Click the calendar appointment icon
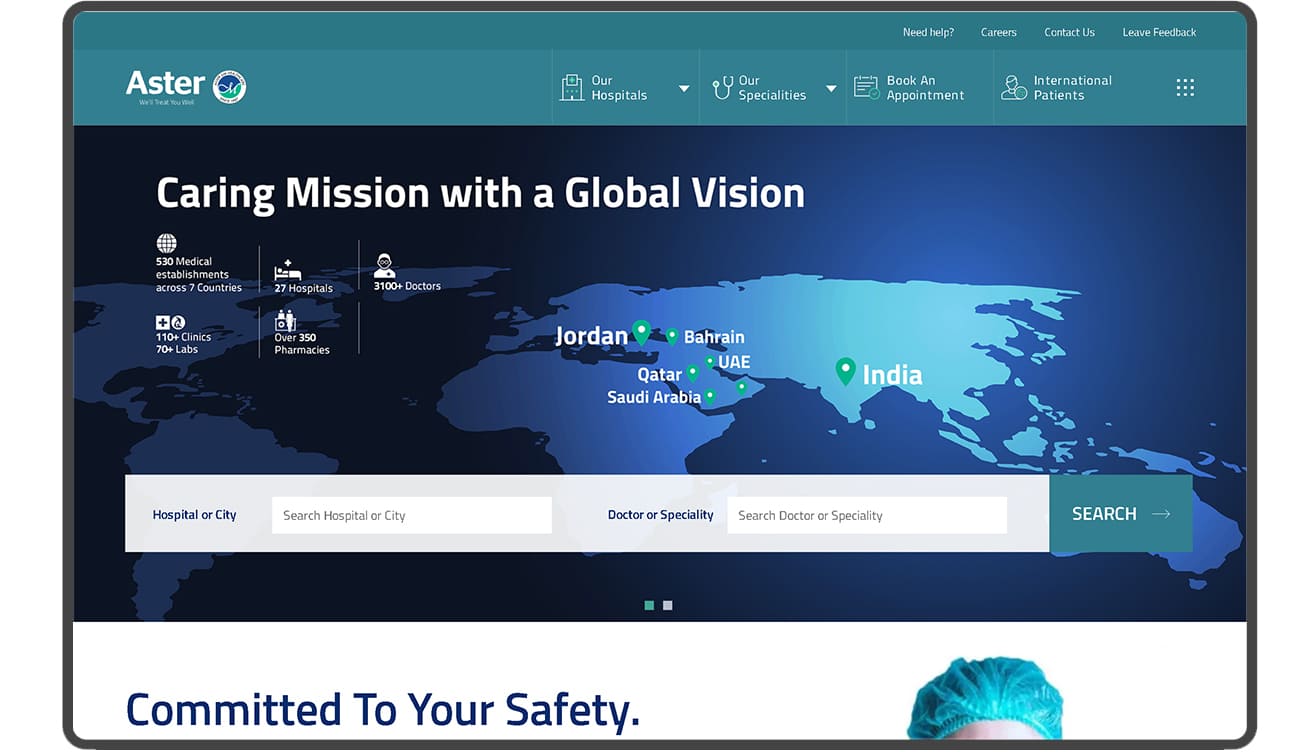 (866, 87)
